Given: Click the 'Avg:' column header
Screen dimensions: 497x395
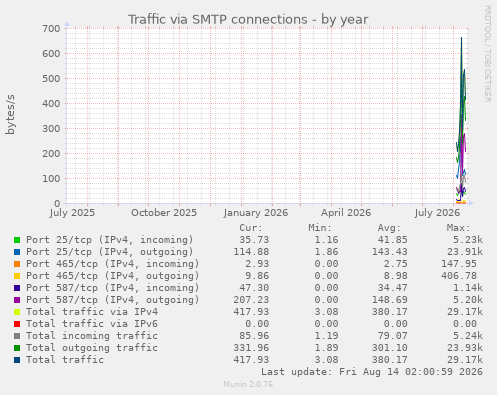Looking at the screenshot, I should pos(389,228).
